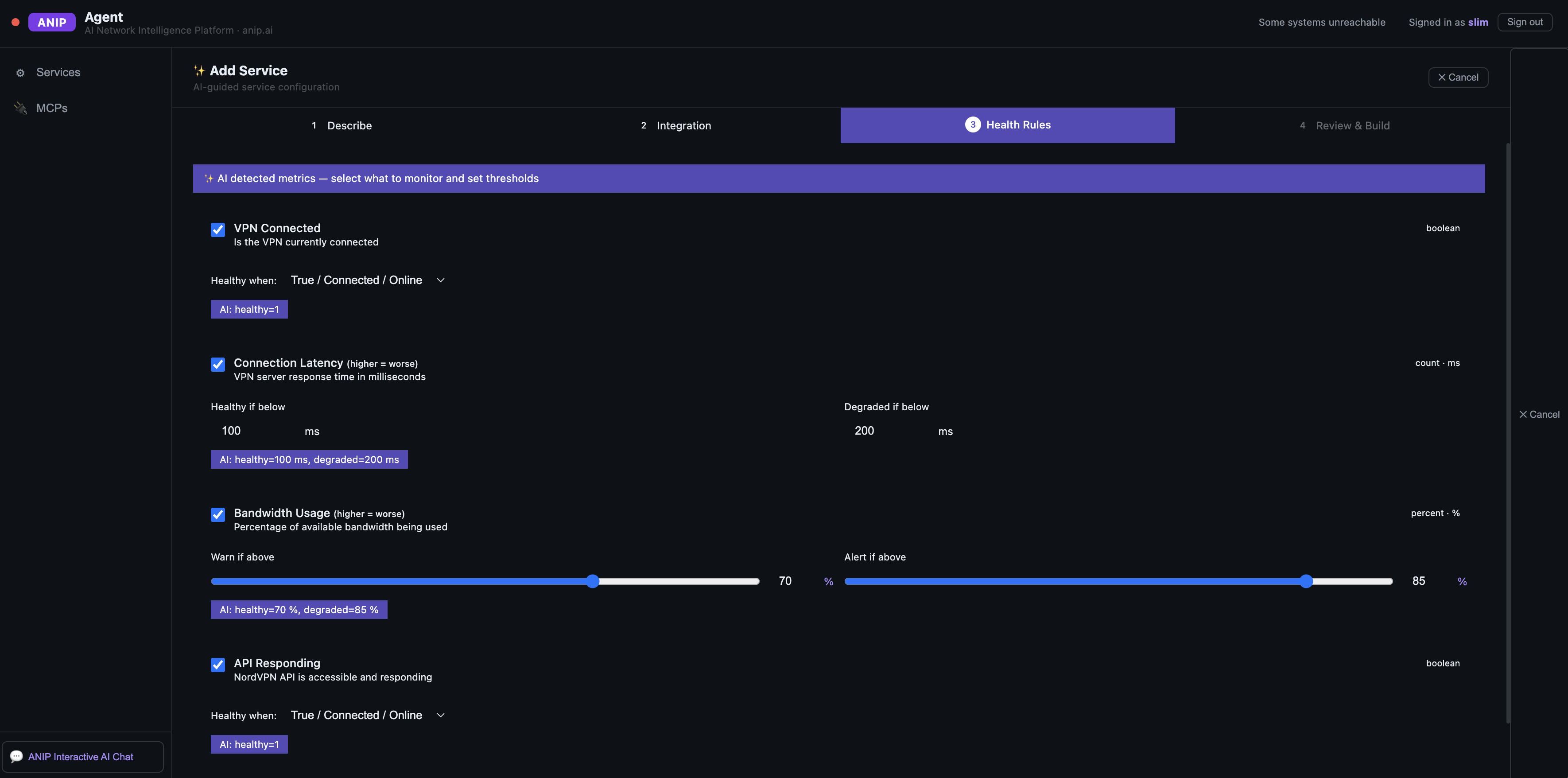Click 'AI: healthy=1' tag under API Responding
The height and width of the screenshot is (778, 1568).
click(x=249, y=744)
